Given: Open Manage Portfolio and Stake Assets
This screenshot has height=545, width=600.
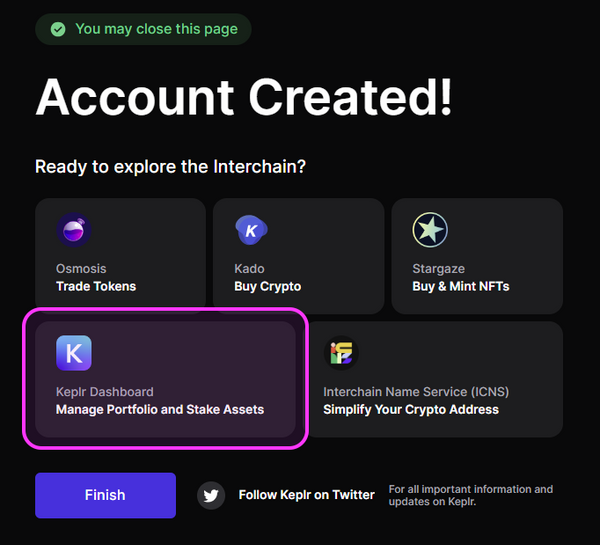Looking at the screenshot, I should click(160, 409).
